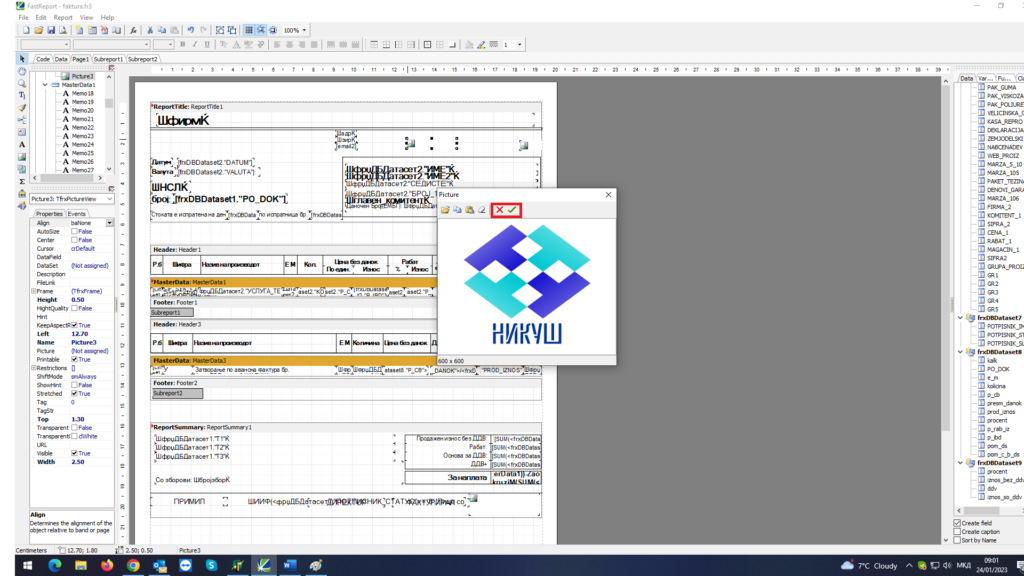Preview the report
This screenshot has width=1024, height=576.
(x=63, y=30)
